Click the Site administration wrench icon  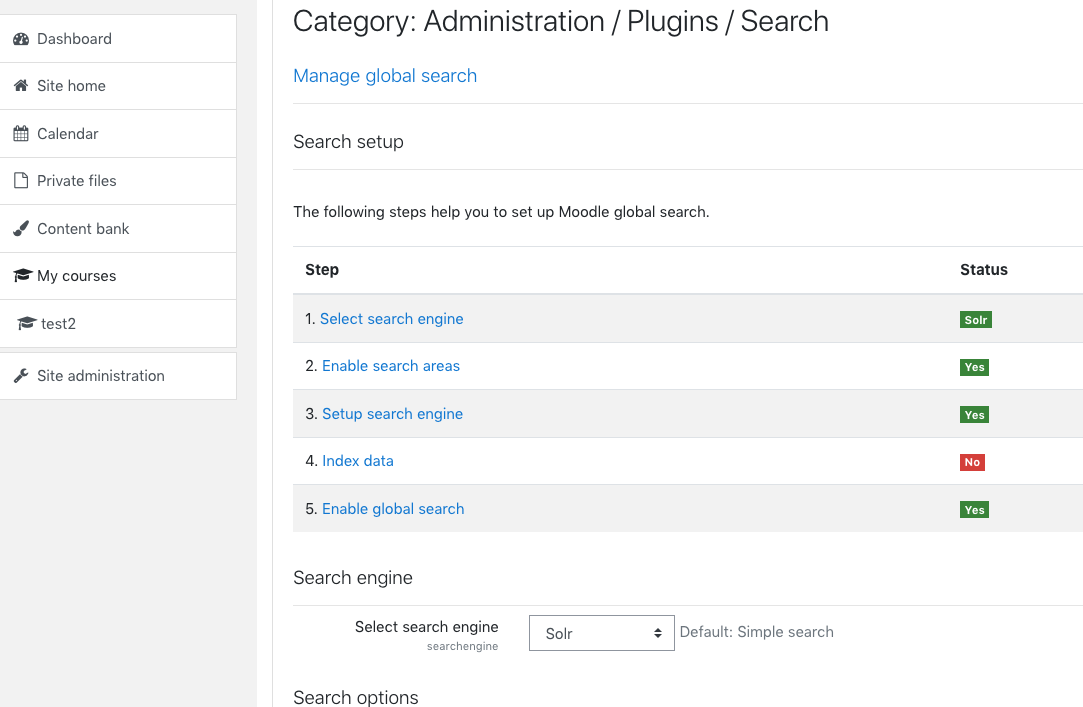[21, 376]
